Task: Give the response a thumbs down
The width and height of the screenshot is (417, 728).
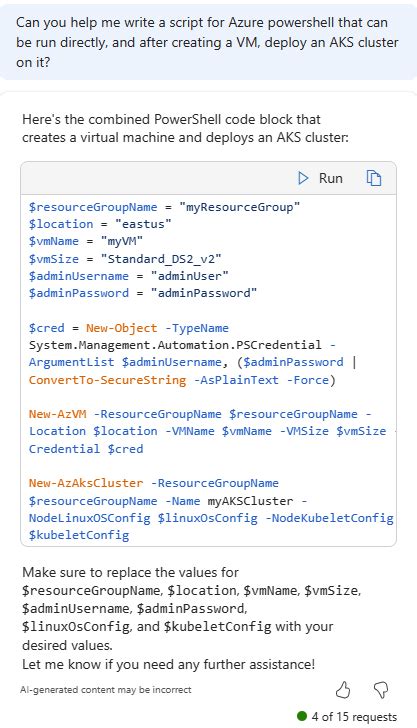Action: coord(381,690)
